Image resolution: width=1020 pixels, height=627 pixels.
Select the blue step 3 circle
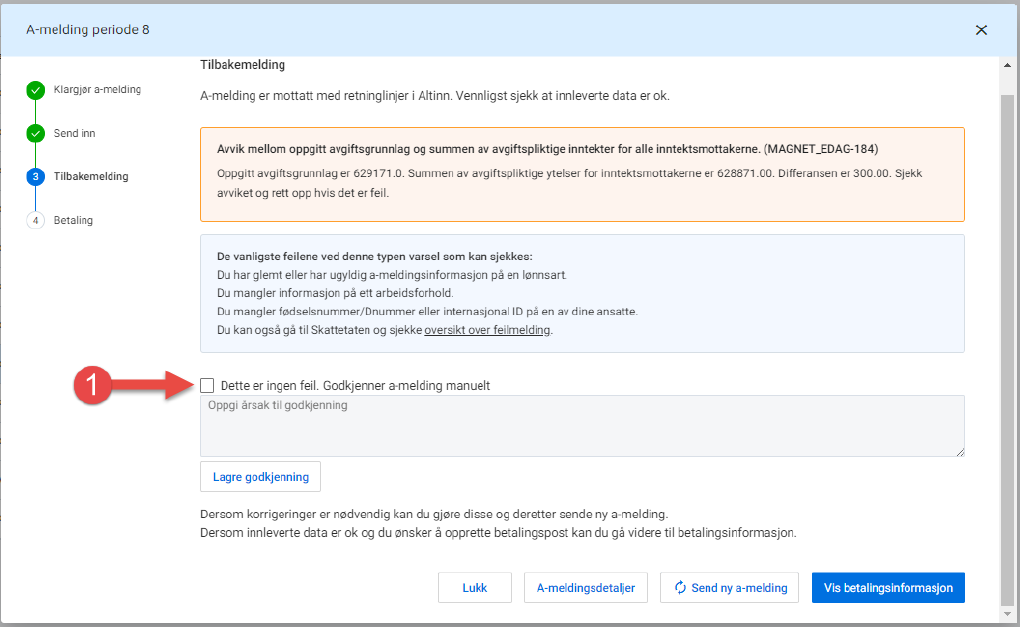click(x=36, y=177)
